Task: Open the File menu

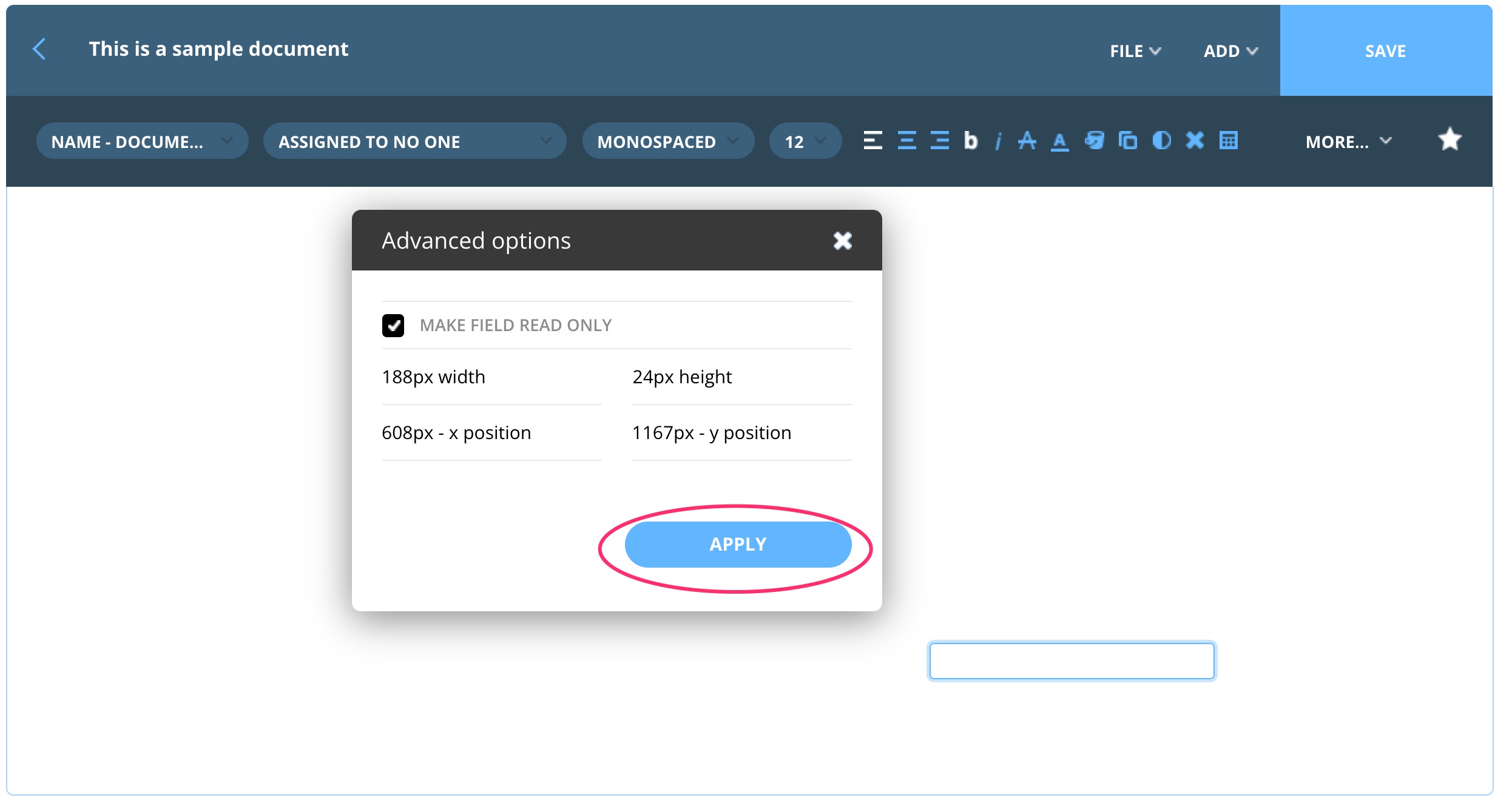Action: pyautogui.click(x=1133, y=51)
